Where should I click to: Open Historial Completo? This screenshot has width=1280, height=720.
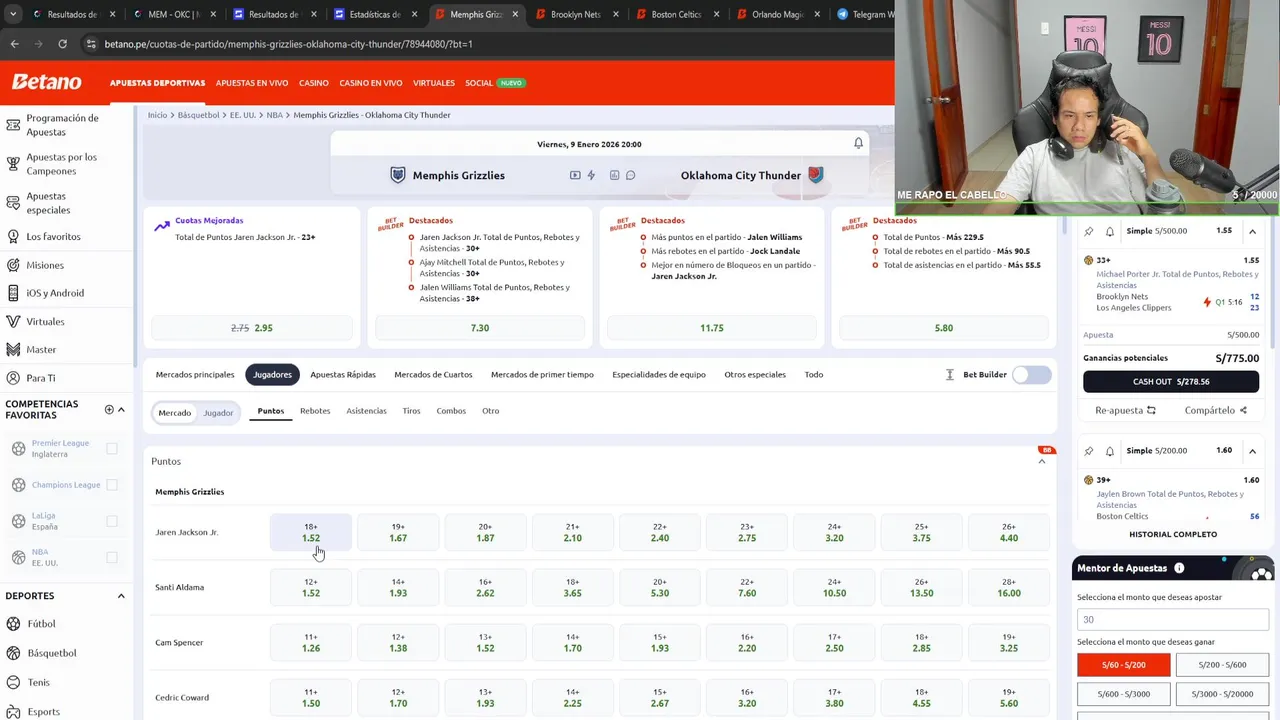coord(1173,534)
